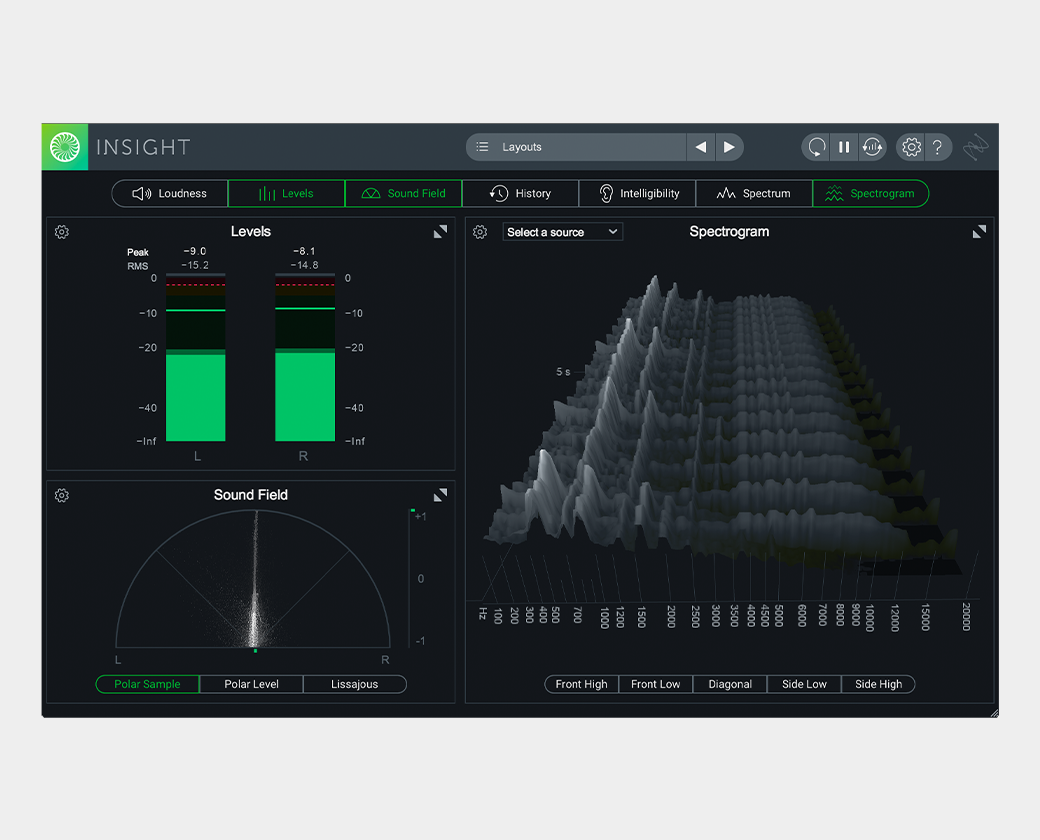Open help question mark

pyautogui.click(x=937, y=147)
